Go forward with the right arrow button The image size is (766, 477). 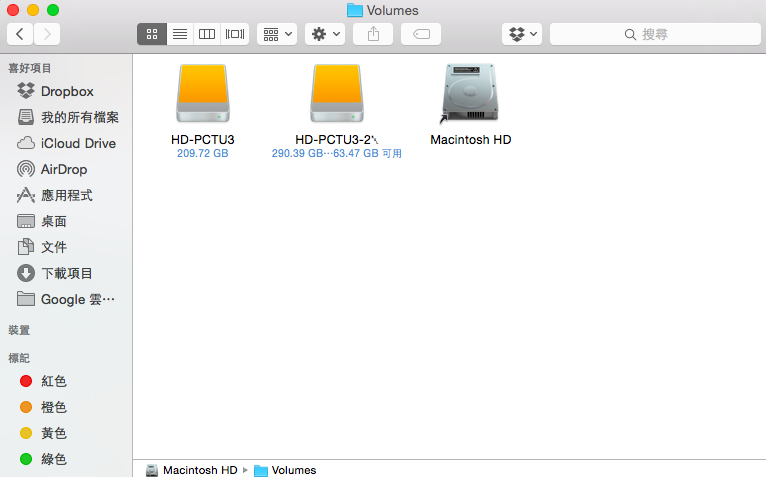(x=47, y=34)
